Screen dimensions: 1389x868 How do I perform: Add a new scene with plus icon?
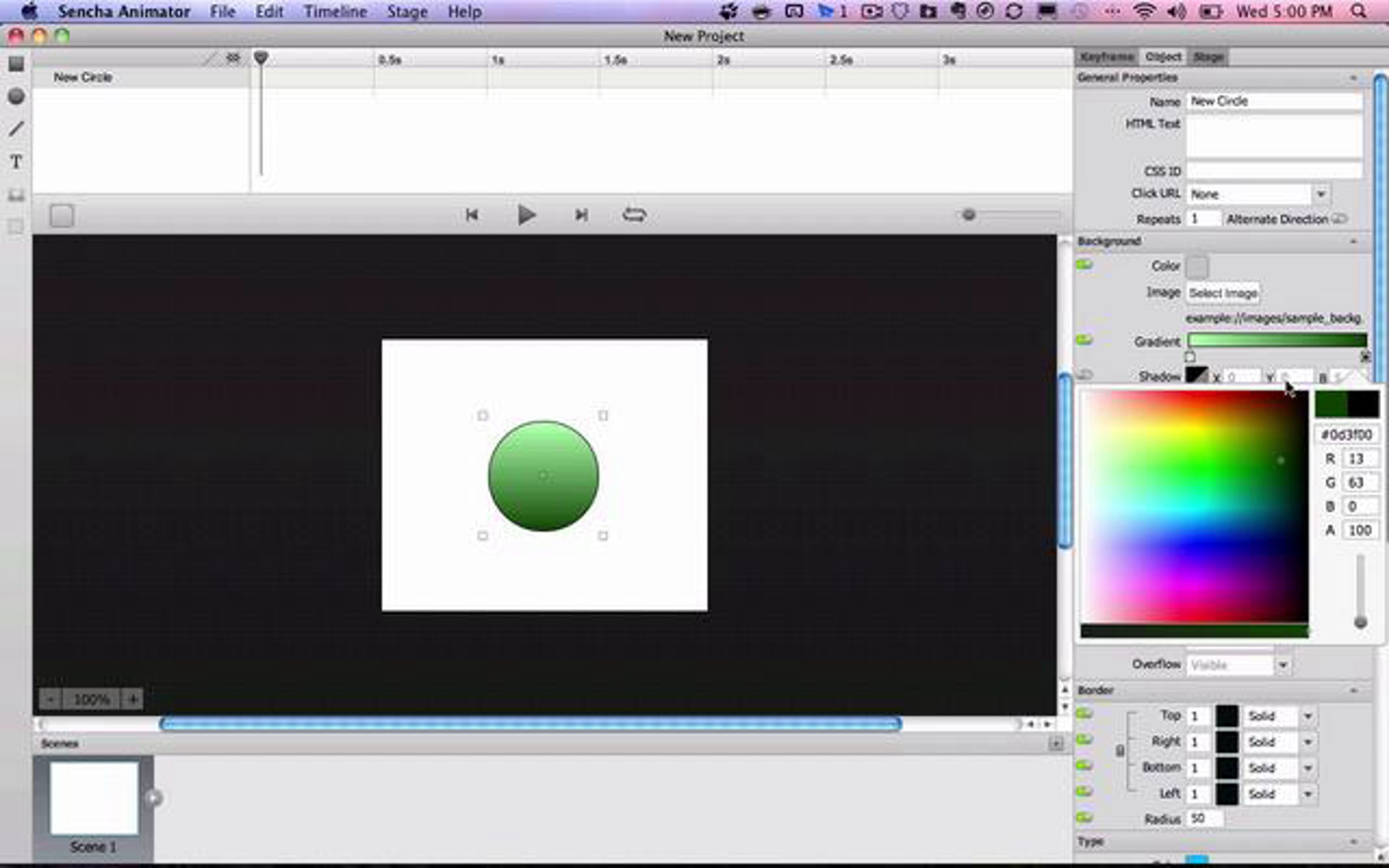(1056, 744)
